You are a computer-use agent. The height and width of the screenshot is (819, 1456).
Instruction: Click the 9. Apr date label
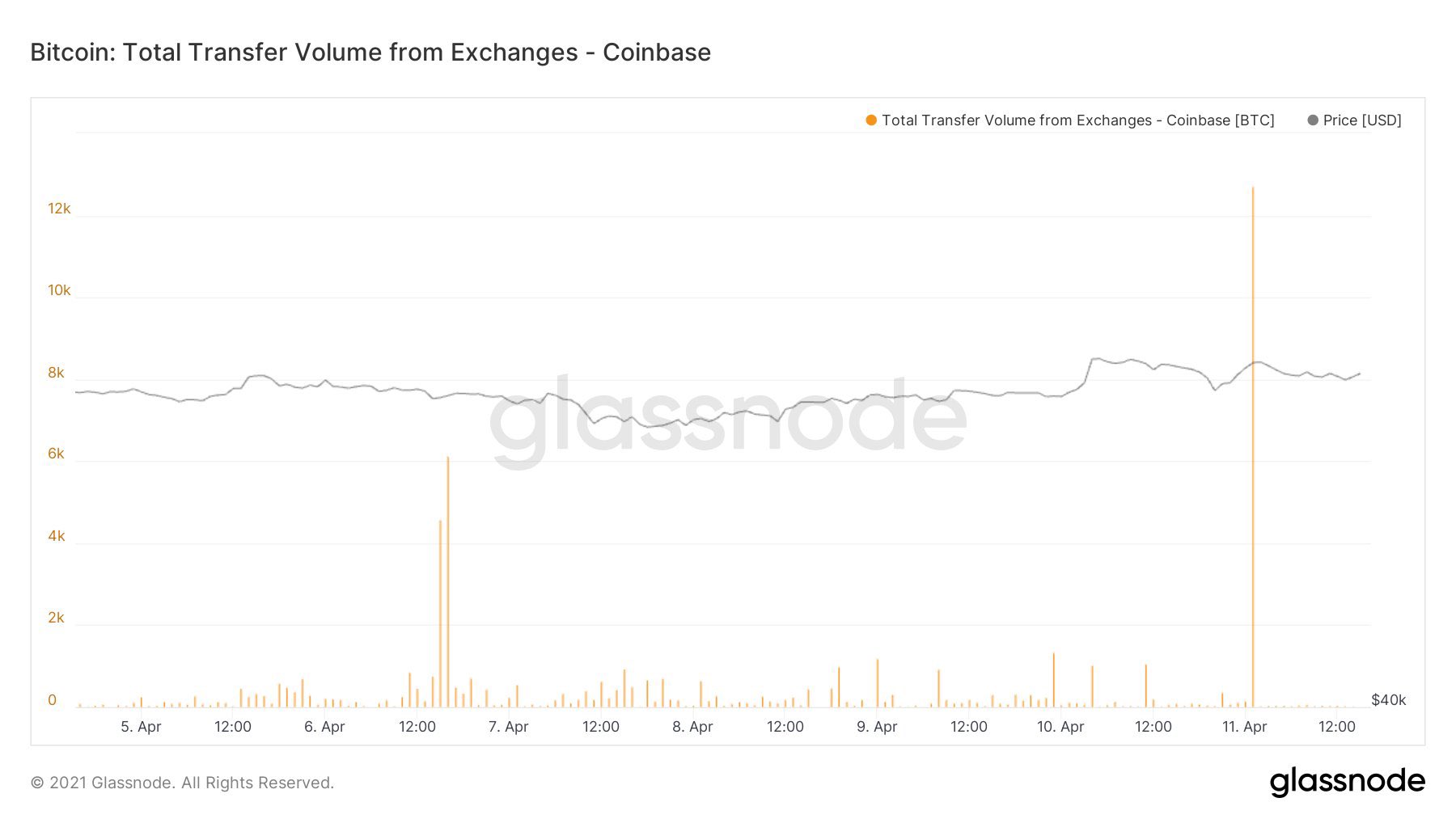coord(877,727)
